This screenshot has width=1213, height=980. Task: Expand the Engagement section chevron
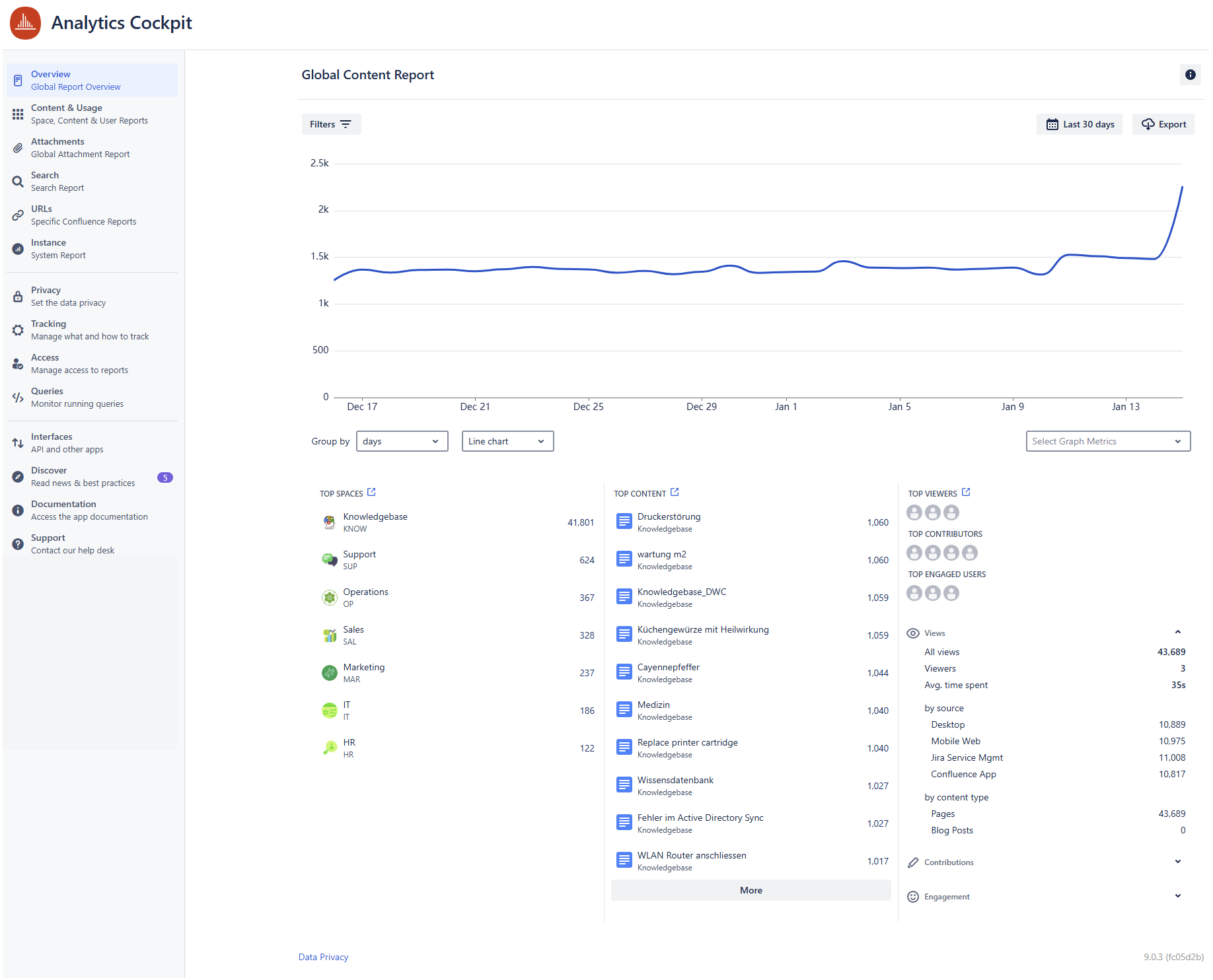pyautogui.click(x=1178, y=896)
